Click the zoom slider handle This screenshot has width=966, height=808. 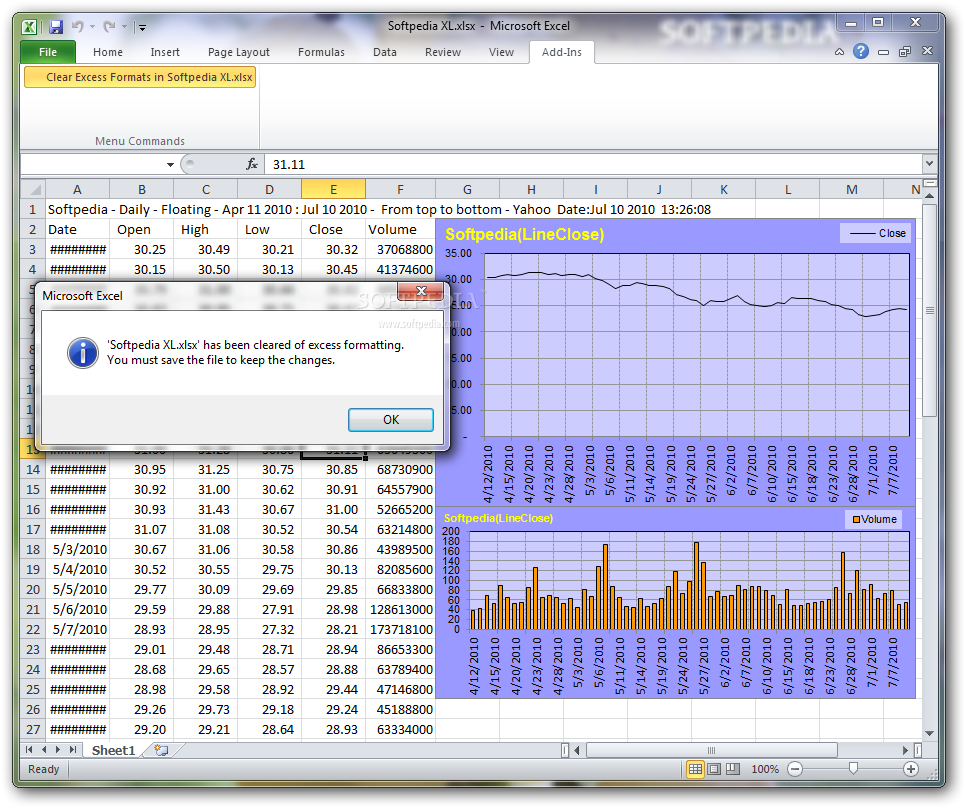pos(853,768)
